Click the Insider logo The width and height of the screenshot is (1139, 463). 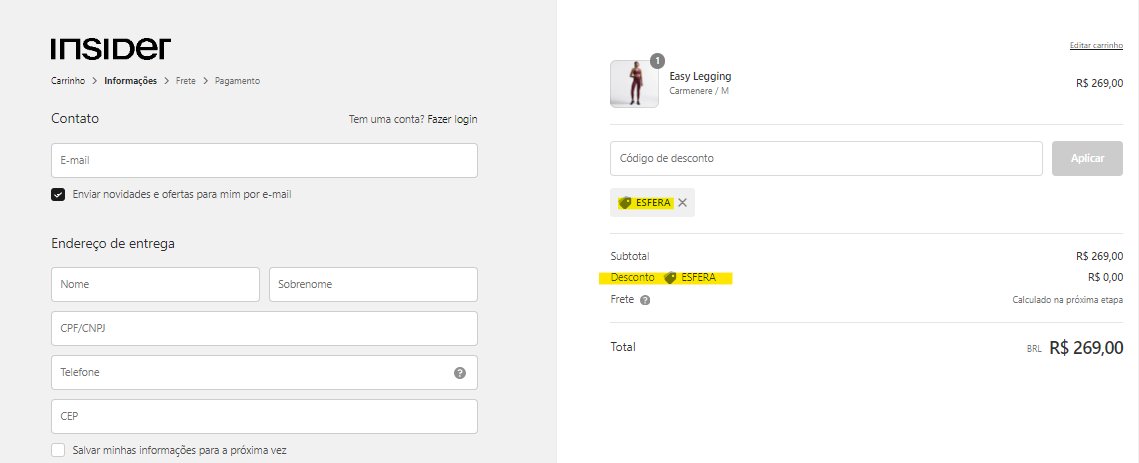110,49
